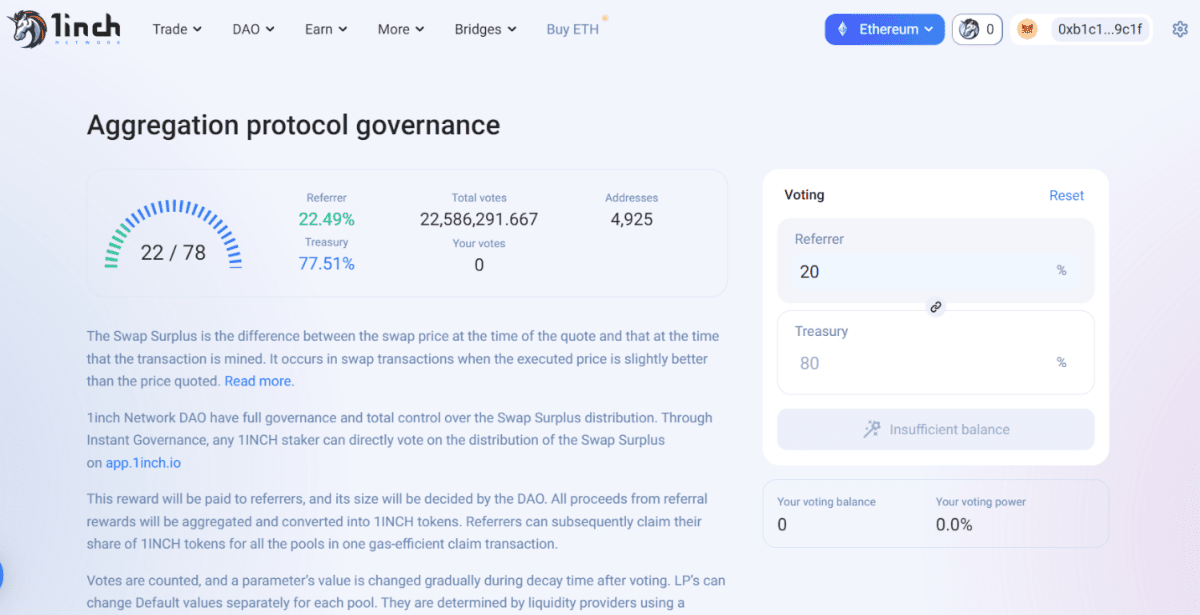Open wallet address 0xb1c1...9c1f
The image size is (1200, 615).
pyautogui.click(x=1100, y=29)
